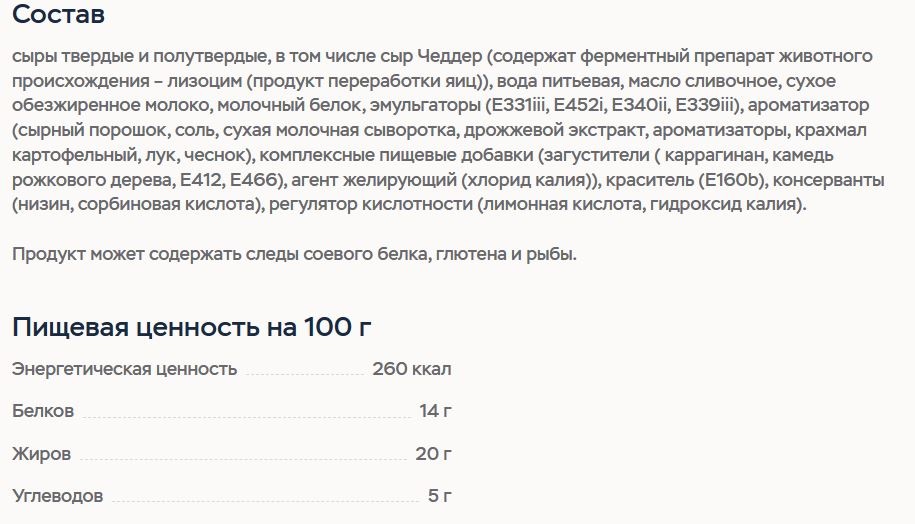Click the E331iii emulsifier code
915x524 pixels.
point(518,105)
